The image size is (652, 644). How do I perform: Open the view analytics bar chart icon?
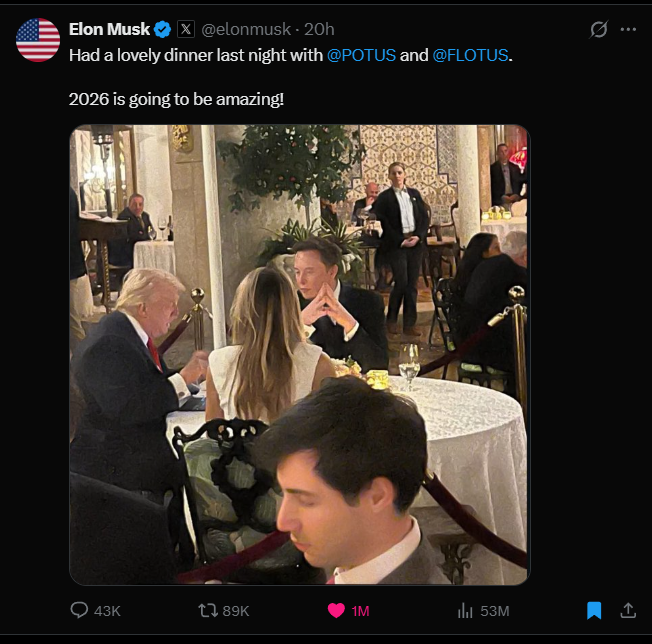tap(465, 610)
